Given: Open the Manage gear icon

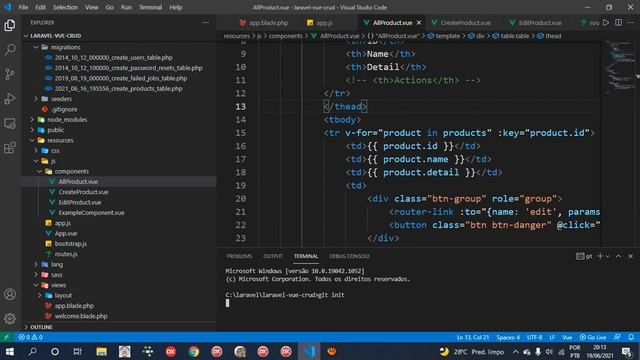Looking at the screenshot, I should point(9,318).
